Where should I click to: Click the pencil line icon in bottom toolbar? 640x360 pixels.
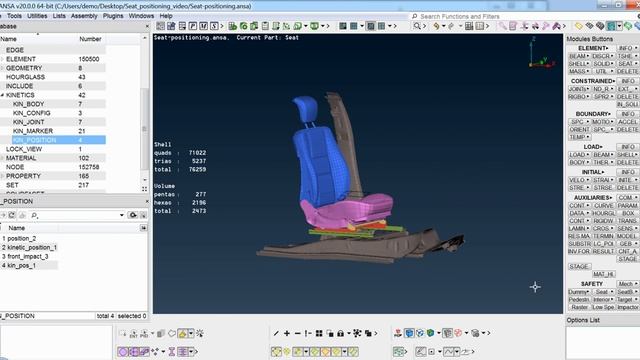tap(276, 333)
